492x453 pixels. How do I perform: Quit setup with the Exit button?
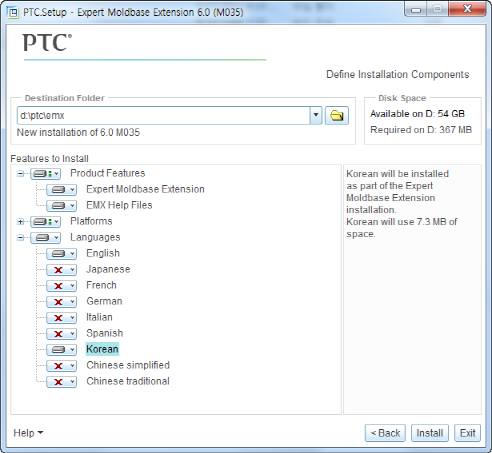point(468,433)
